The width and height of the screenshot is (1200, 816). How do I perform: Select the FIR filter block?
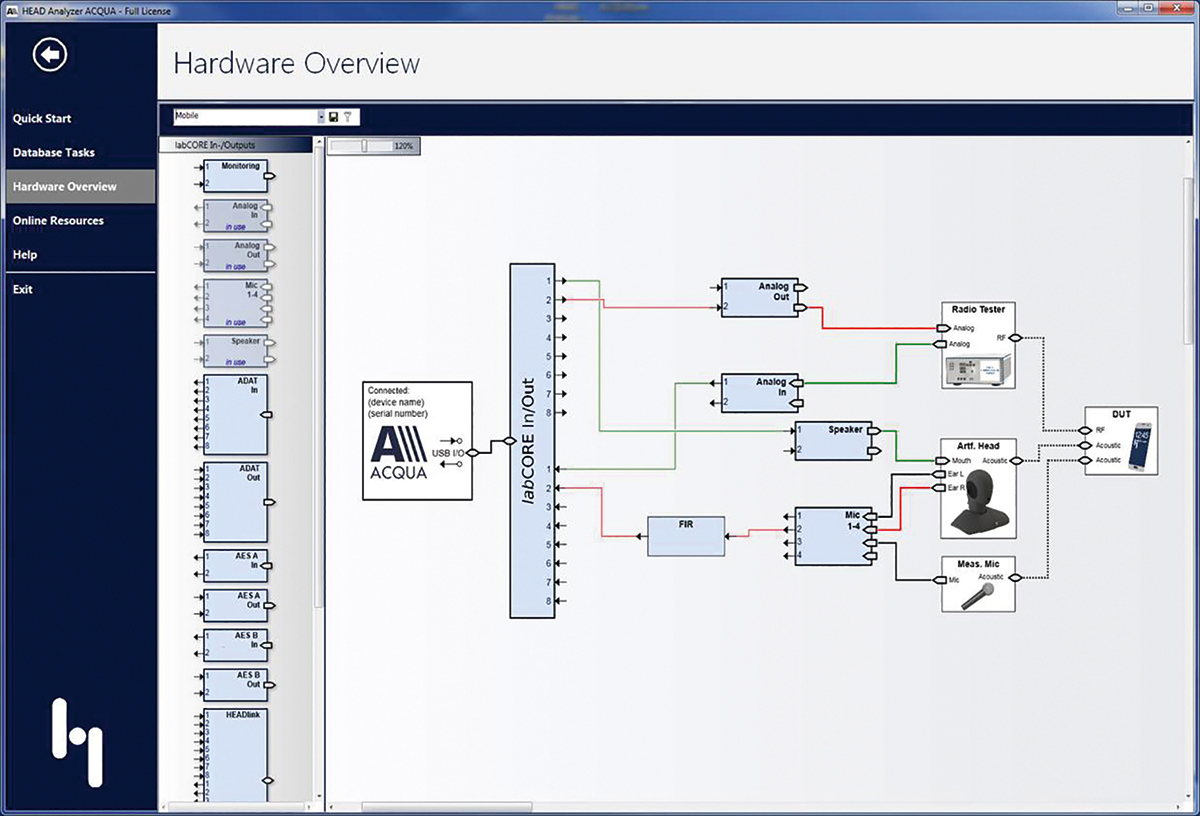[686, 537]
